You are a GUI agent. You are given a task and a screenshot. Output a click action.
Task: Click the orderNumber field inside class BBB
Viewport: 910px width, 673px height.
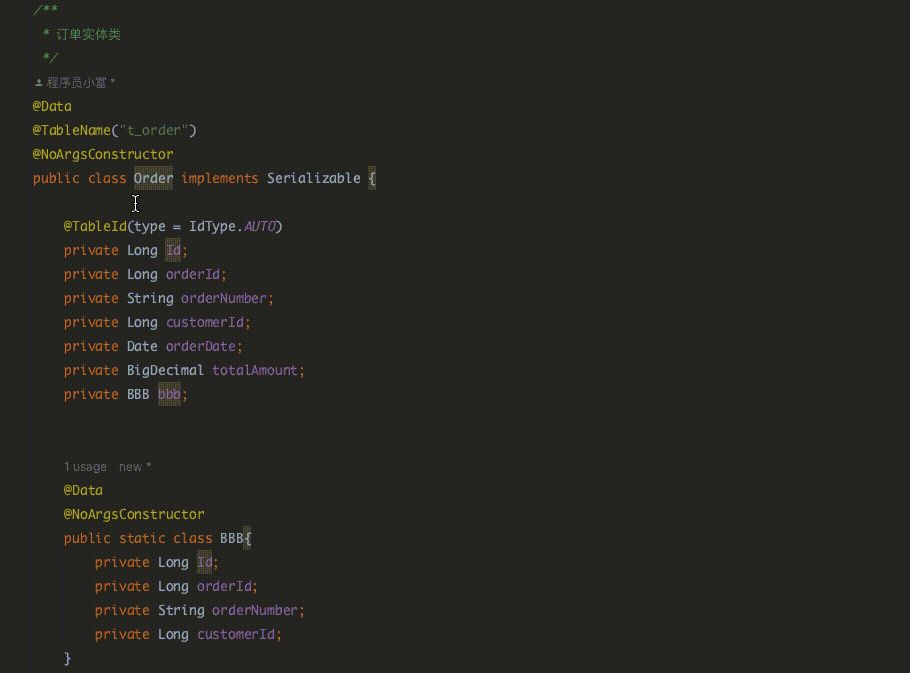[255, 610]
